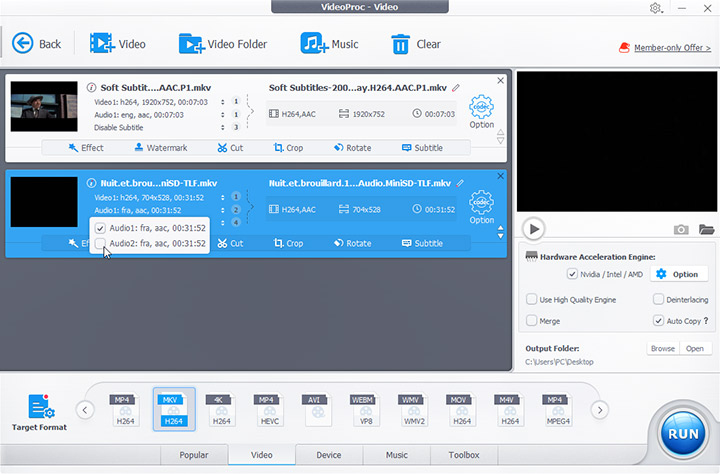Viewport: 720px width, 474px height.
Task: Go back with the Back arrow button
Action: 36,44
